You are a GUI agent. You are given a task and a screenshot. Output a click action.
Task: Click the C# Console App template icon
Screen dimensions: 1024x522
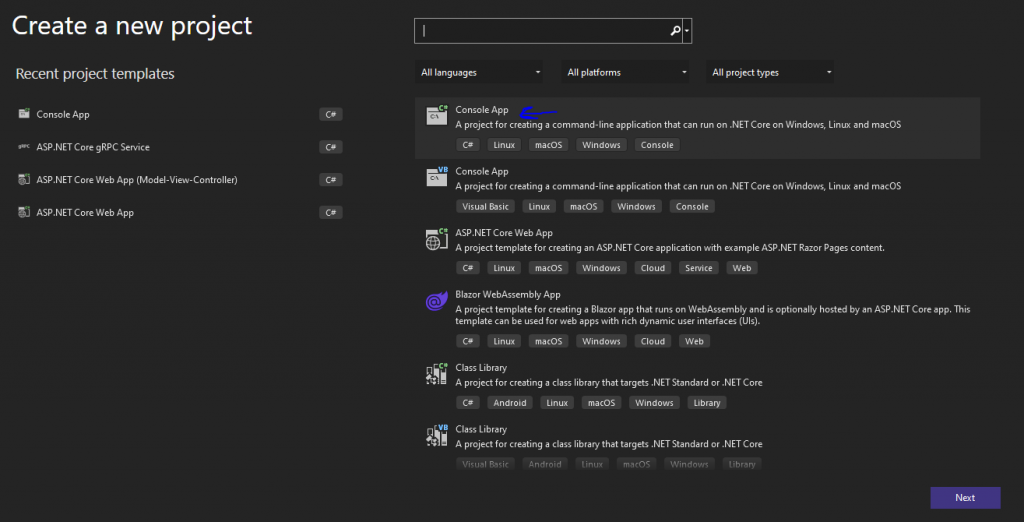click(x=436, y=114)
